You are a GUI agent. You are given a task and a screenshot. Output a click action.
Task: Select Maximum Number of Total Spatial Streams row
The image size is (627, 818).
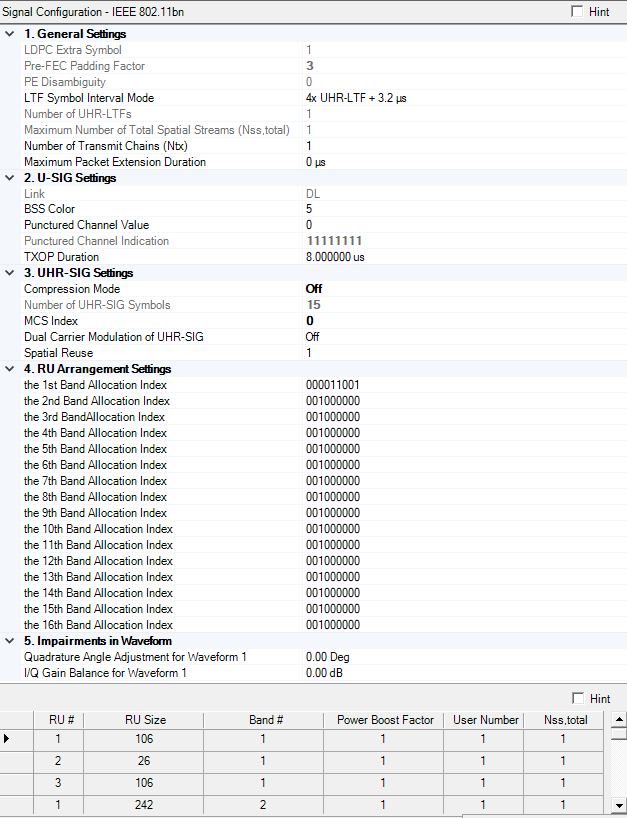coord(324,130)
